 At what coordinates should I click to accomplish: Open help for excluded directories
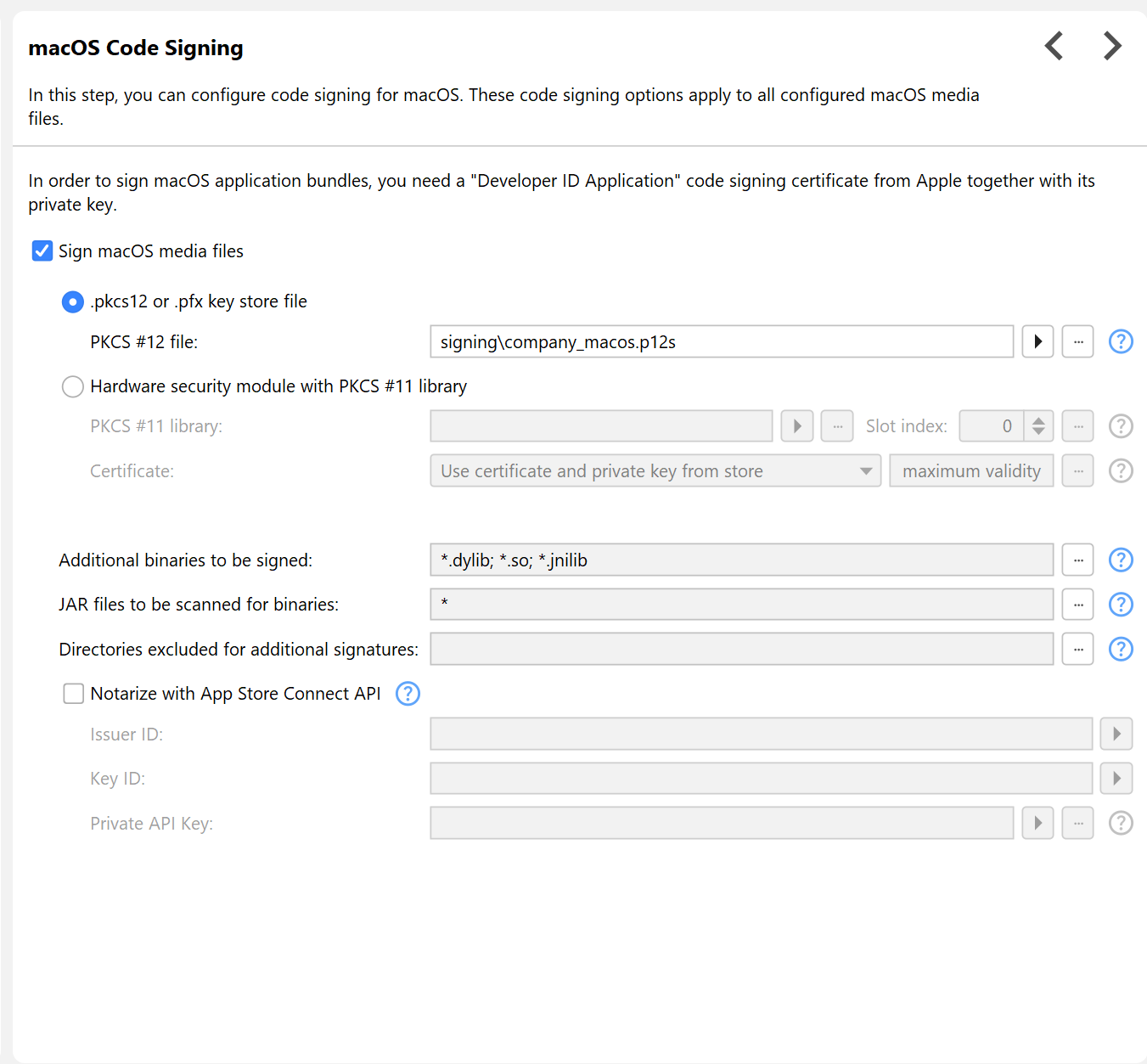tap(1121, 649)
